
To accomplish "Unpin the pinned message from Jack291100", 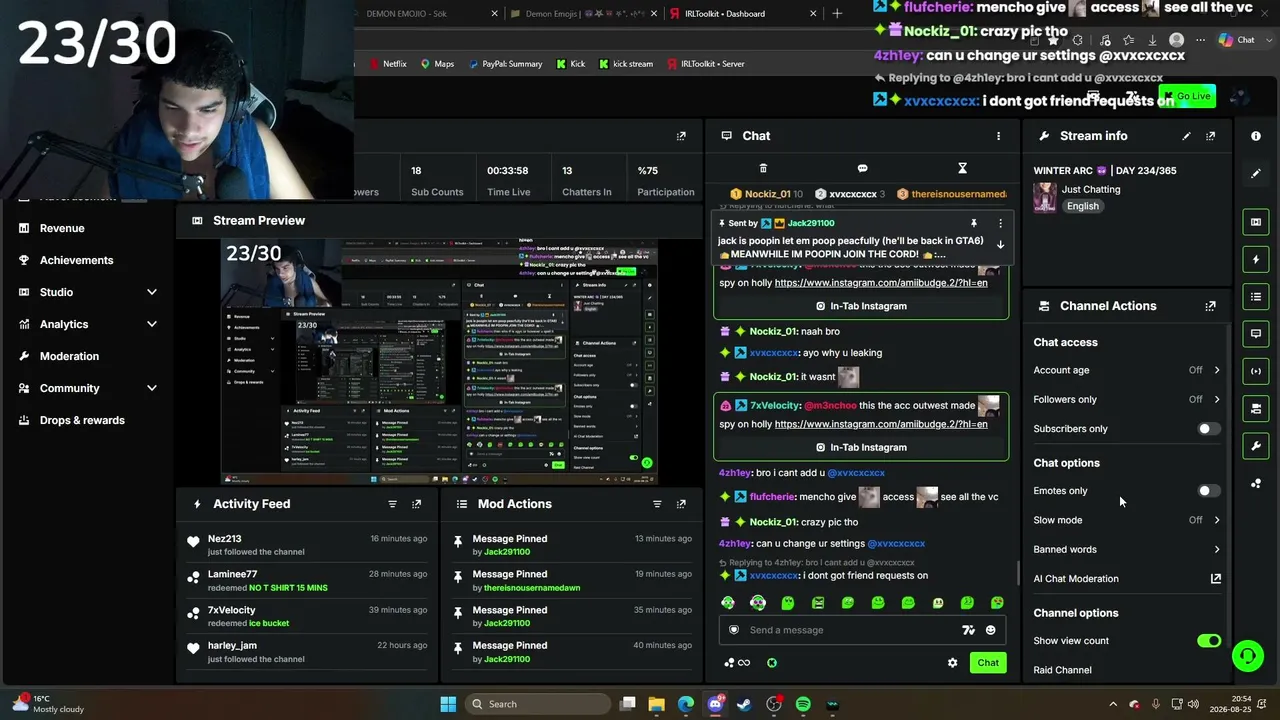I will [973, 223].
